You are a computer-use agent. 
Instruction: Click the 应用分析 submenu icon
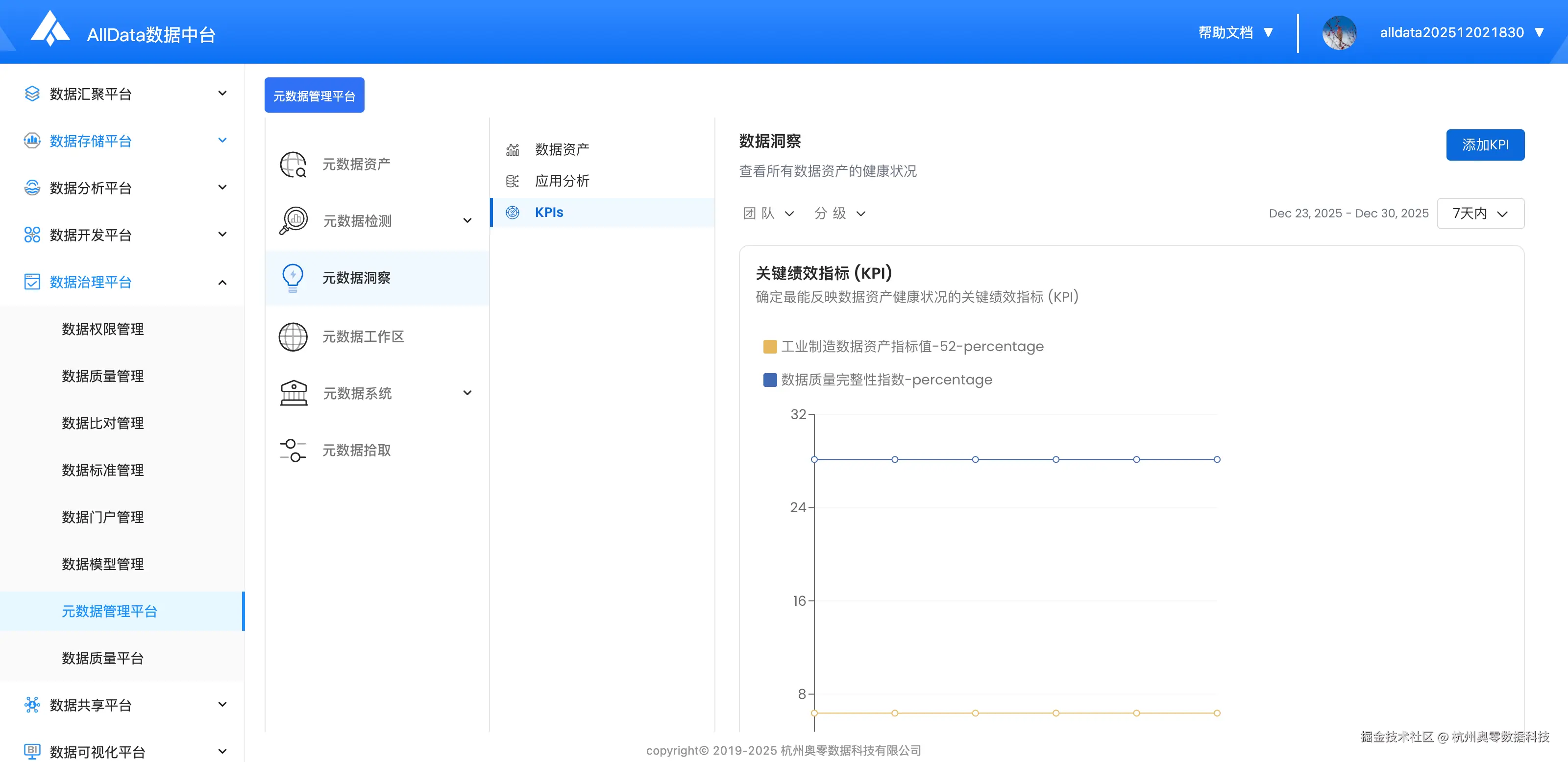coord(513,181)
